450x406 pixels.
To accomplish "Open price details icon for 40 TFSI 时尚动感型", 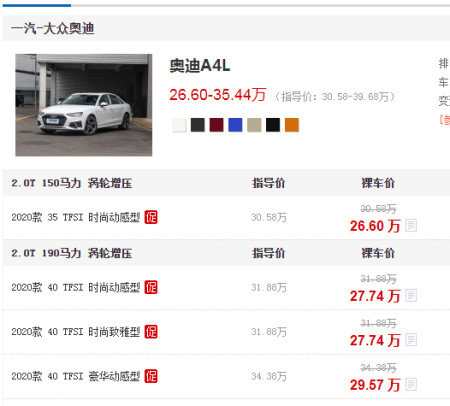I will 411,296.
